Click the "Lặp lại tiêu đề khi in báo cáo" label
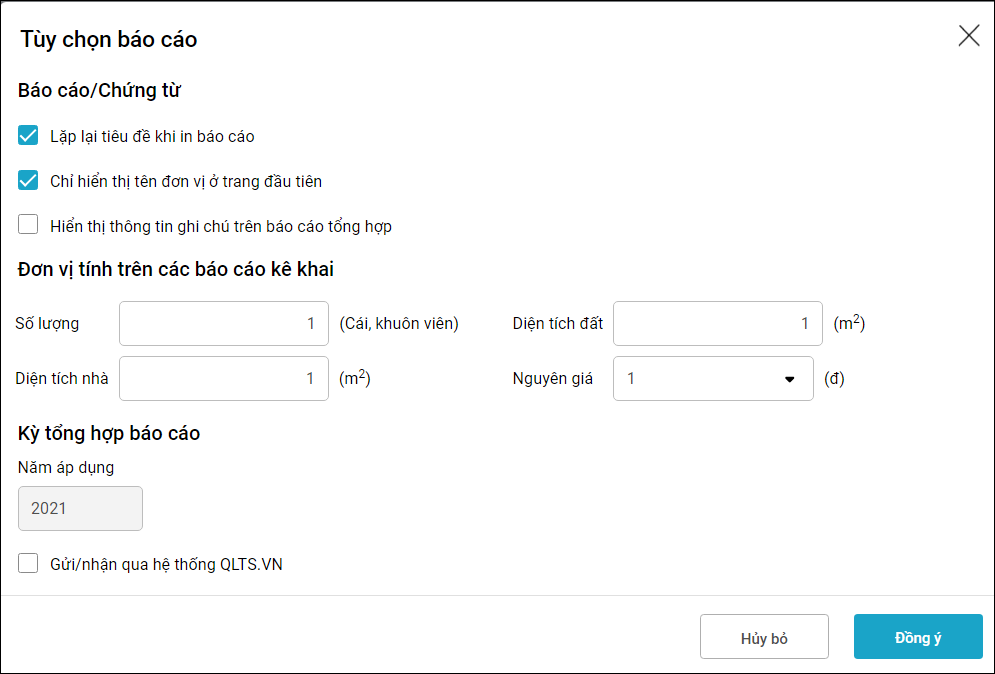The height and width of the screenshot is (674, 995). click(x=152, y=136)
